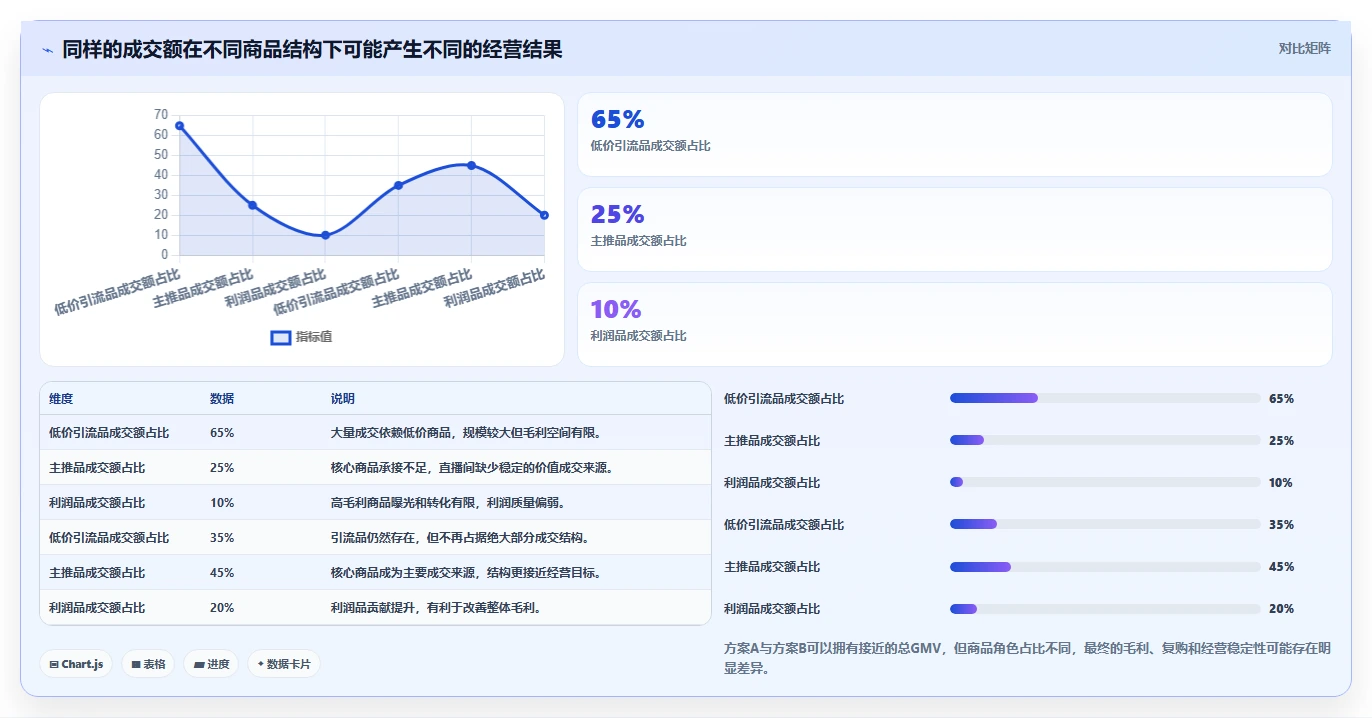Toggle the 指标值 legend item under the chart

[x=302, y=337]
